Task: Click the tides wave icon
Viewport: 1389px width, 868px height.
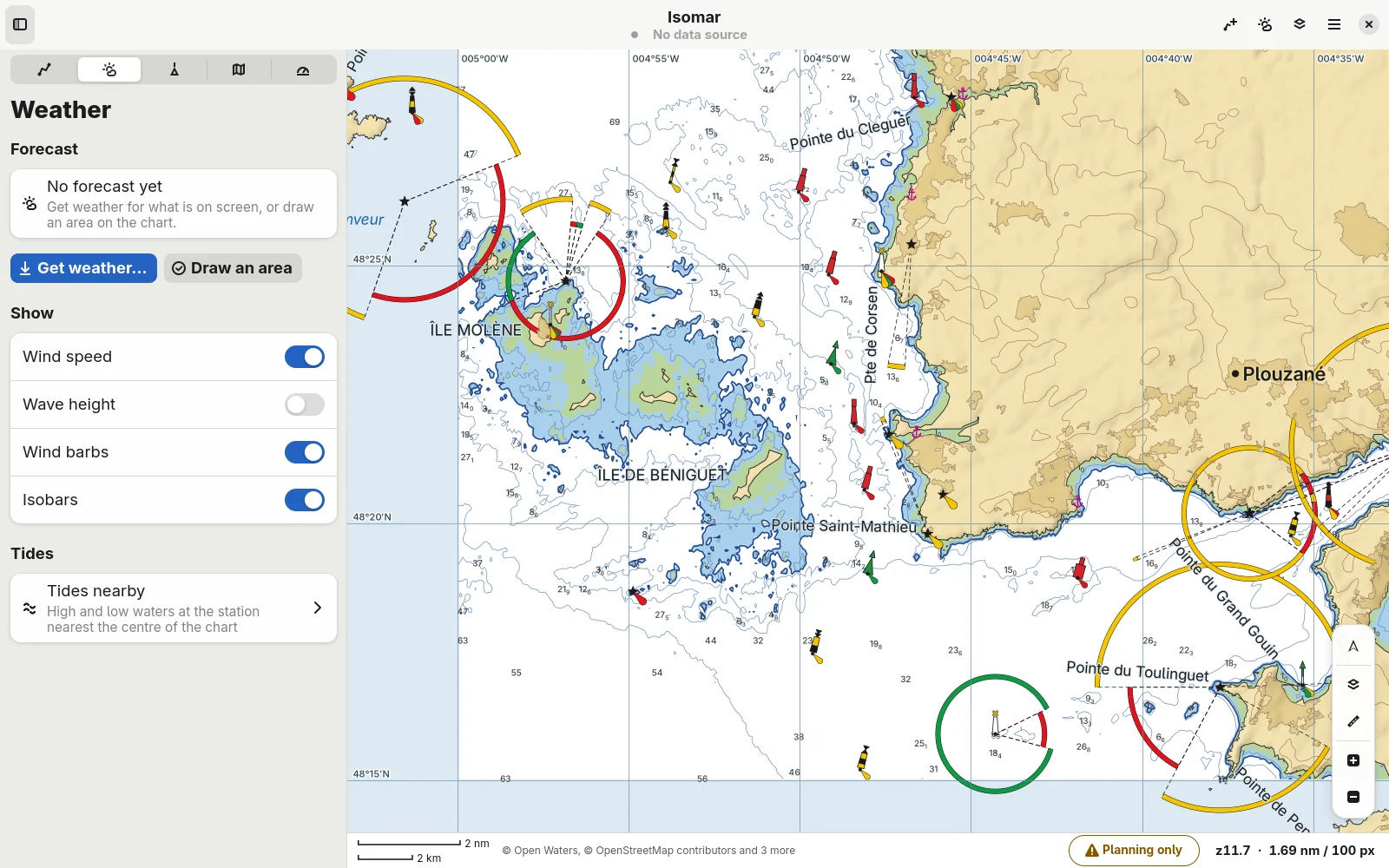Action: point(30,608)
